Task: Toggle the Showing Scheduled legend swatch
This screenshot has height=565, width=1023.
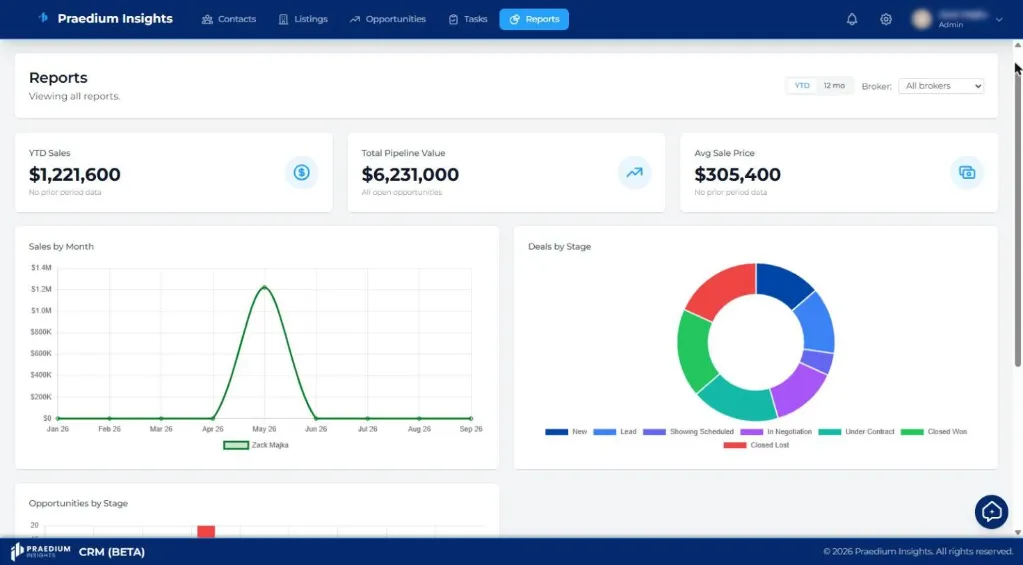Action: [x=654, y=432]
